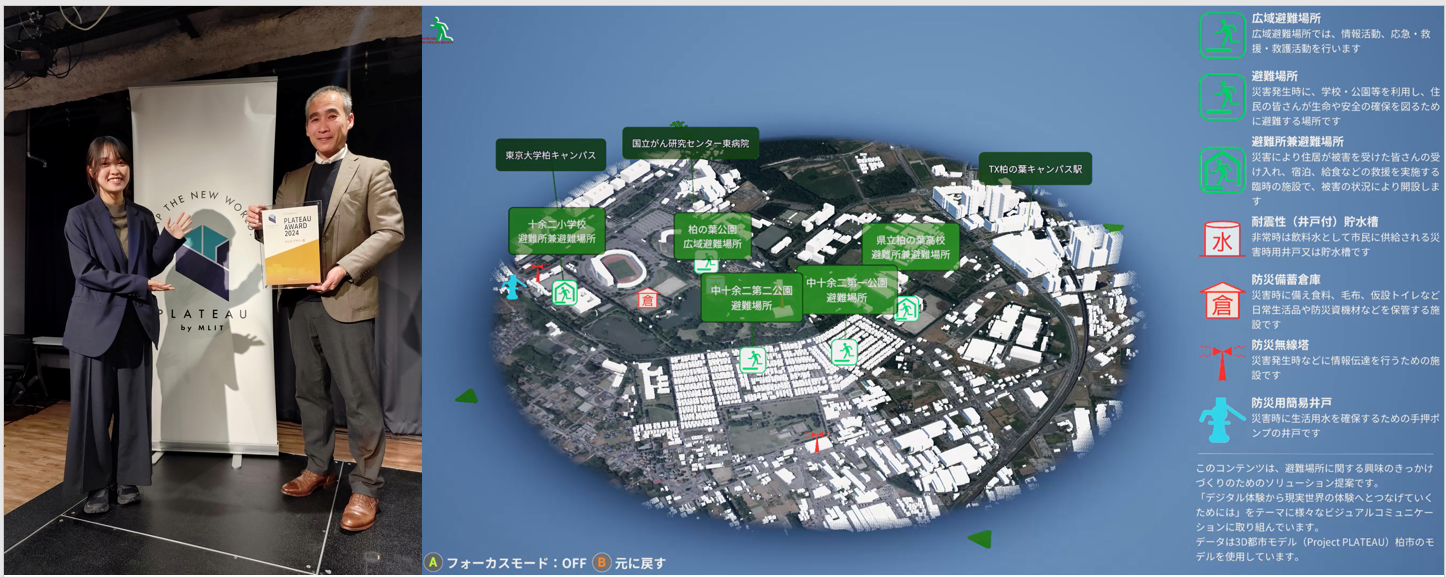The height and width of the screenshot is (577, 1446).
Task: Open the 東京大学柏キャンパス map label
Action: point(551,155)
